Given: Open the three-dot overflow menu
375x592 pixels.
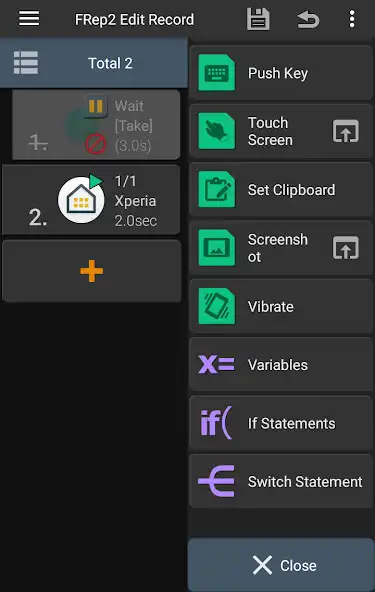Looking at the screenshot, I should [352, 19].
